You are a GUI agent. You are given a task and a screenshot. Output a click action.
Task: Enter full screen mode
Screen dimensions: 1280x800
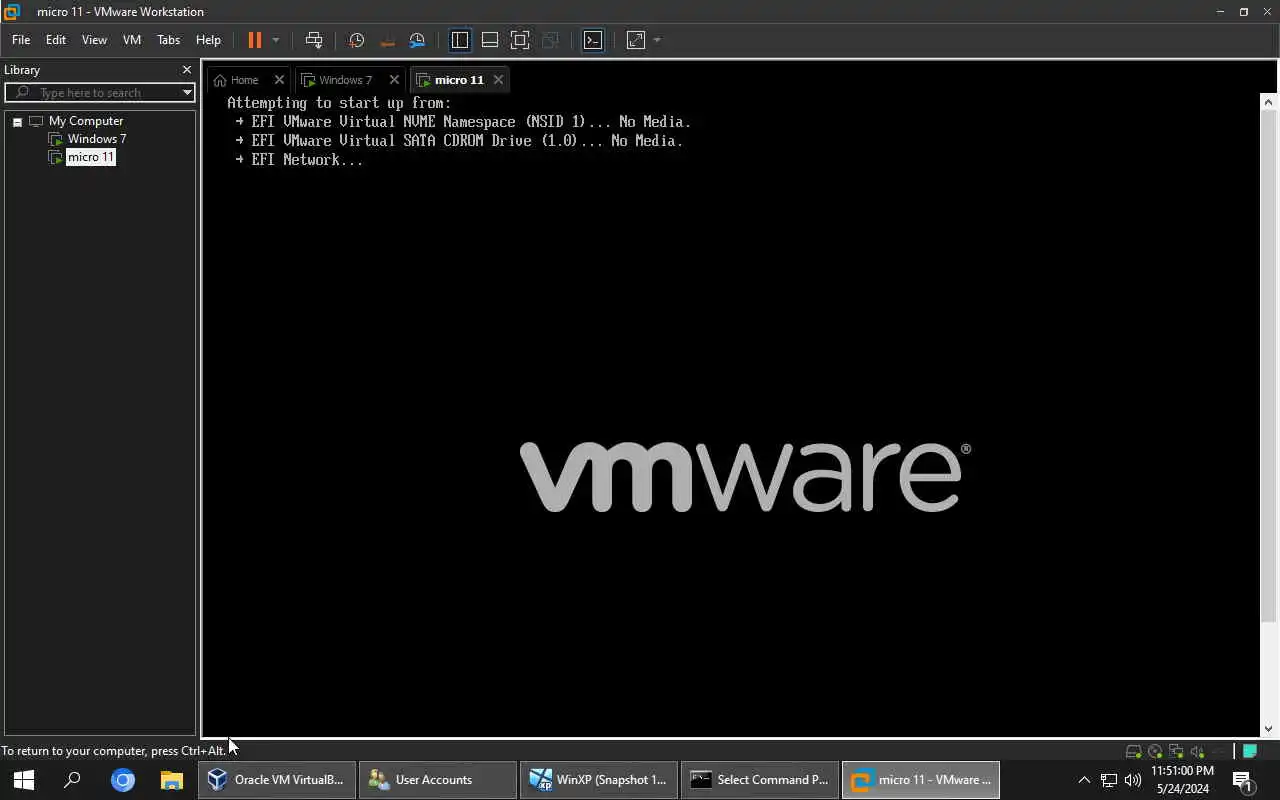coord(520,40)
